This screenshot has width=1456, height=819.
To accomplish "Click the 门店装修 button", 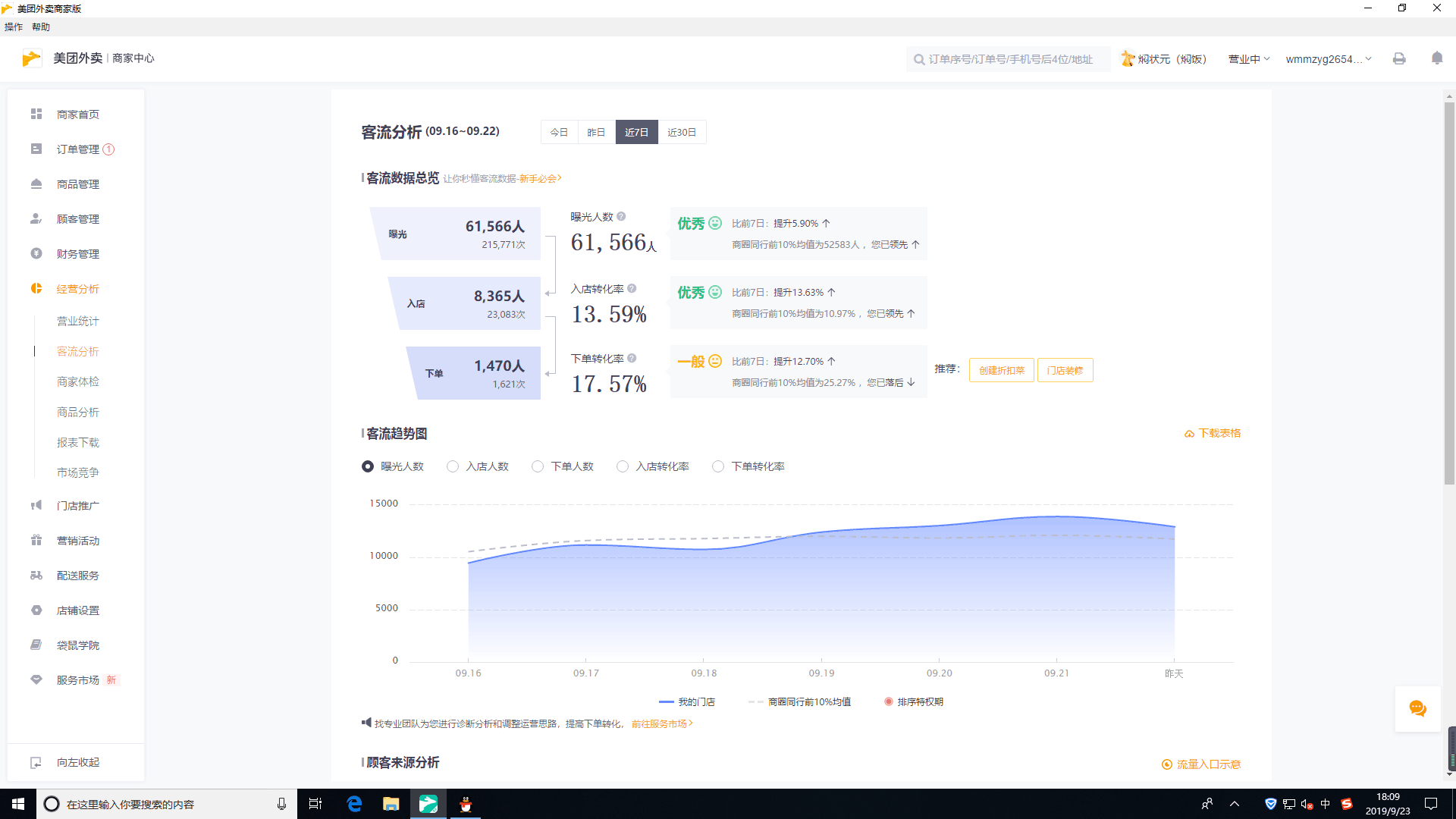I will 1065,370.
